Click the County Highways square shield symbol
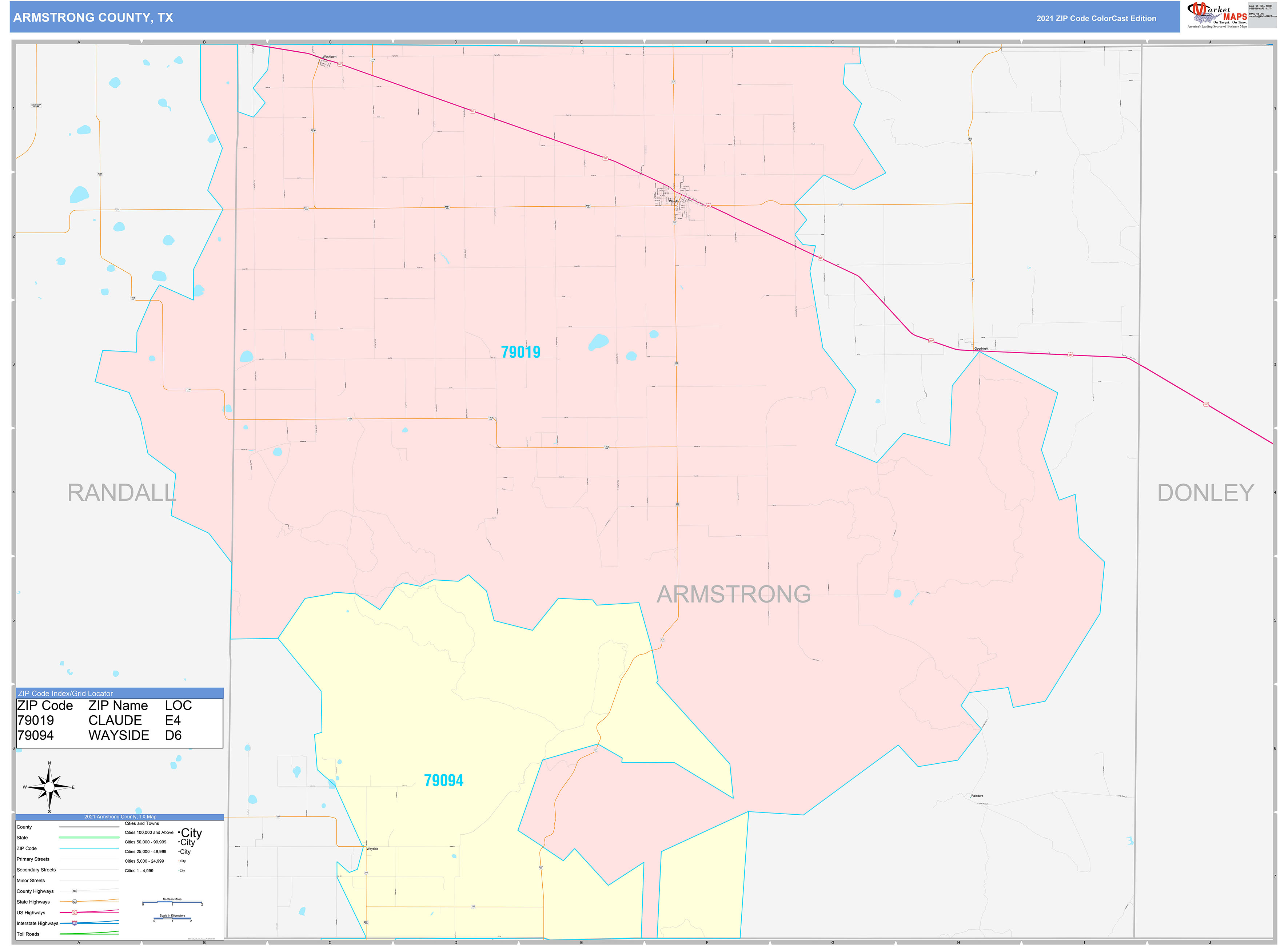Viewport: 1288px width, 946px height. pyautogui.click(x=75, y=891)
